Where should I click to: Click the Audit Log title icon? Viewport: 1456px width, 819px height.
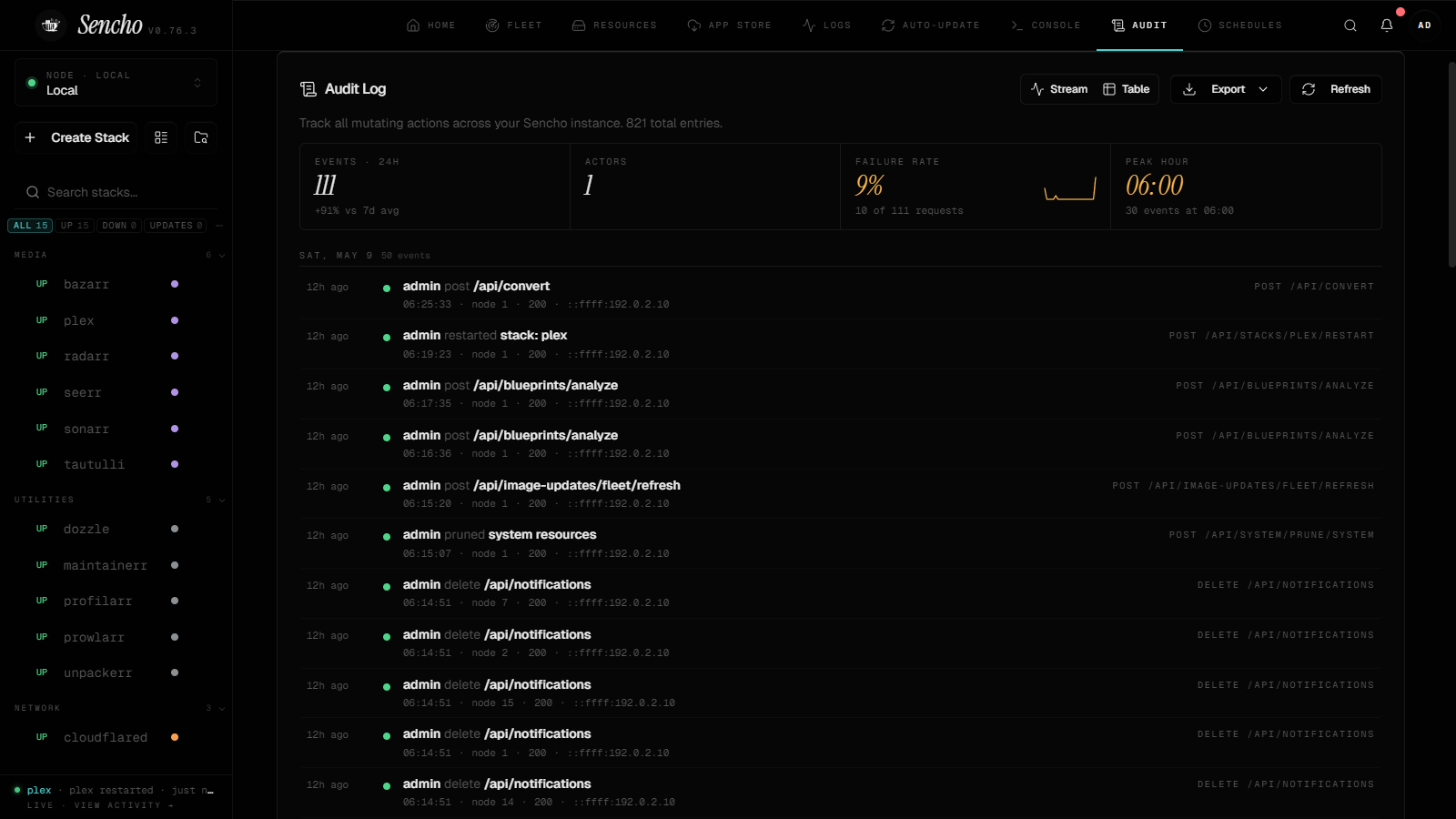click(308, 88)
